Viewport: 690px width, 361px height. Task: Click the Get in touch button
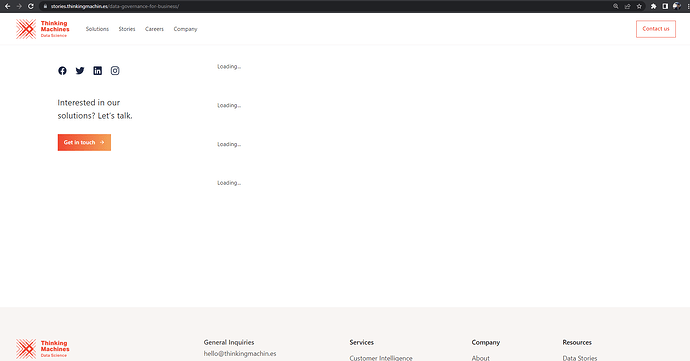[84, 142]
